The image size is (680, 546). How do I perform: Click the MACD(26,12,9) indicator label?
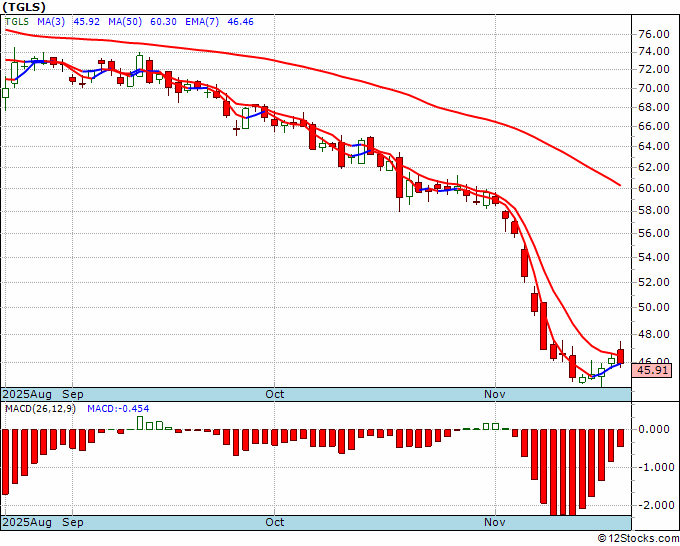[x=40, y=409]
